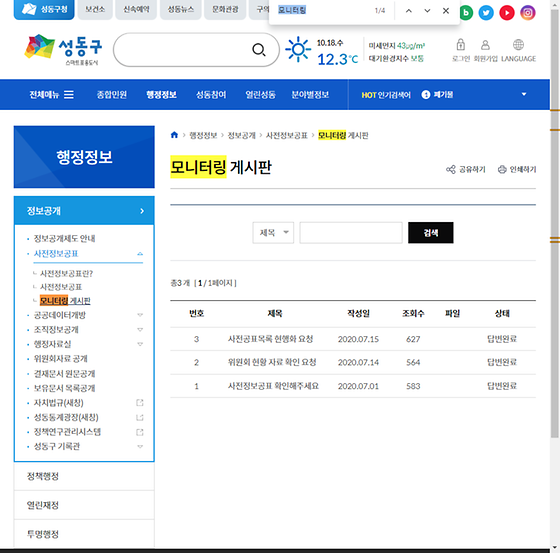560x553 pixels.
Task: Go to next find-in-page match
Action: (427, 11)
